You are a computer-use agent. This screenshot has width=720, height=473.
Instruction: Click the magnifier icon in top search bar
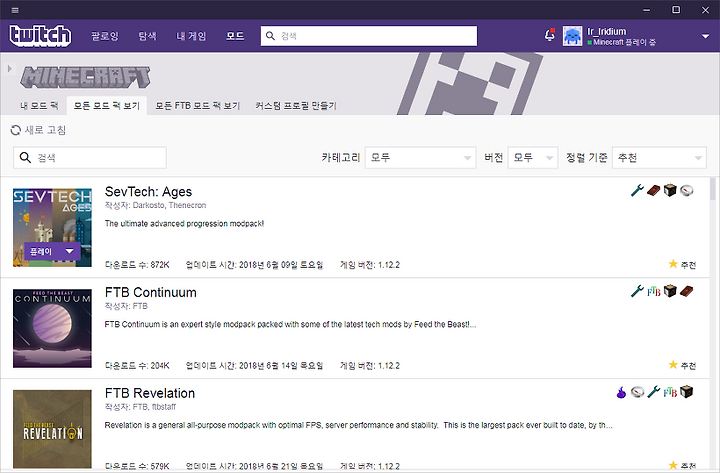tap(270, 36)
